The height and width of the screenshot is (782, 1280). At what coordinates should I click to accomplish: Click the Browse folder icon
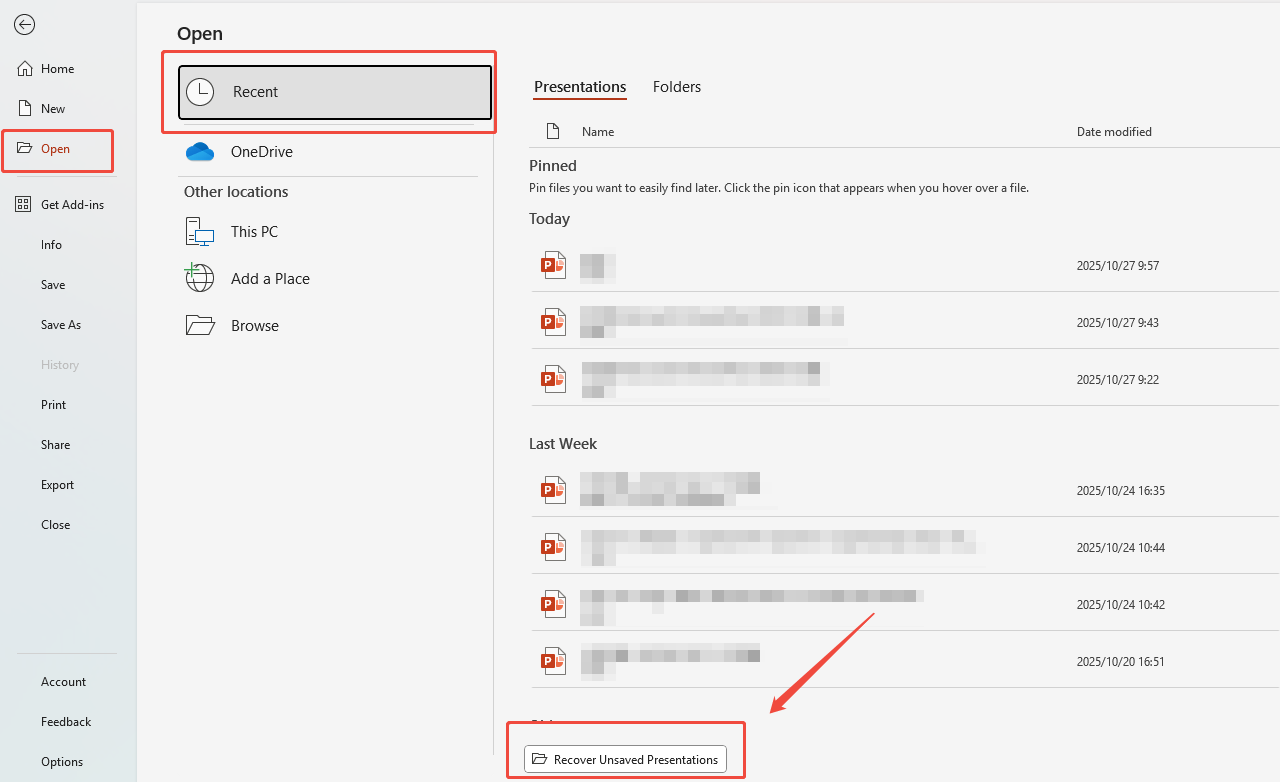click(200, 324)
